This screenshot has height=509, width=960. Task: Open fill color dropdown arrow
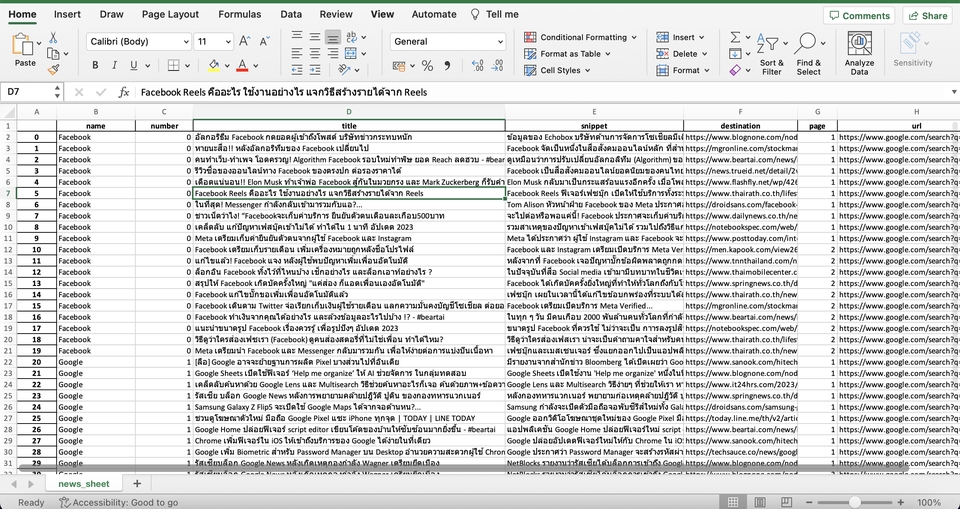pyautogui.click(x=227, y=66)
